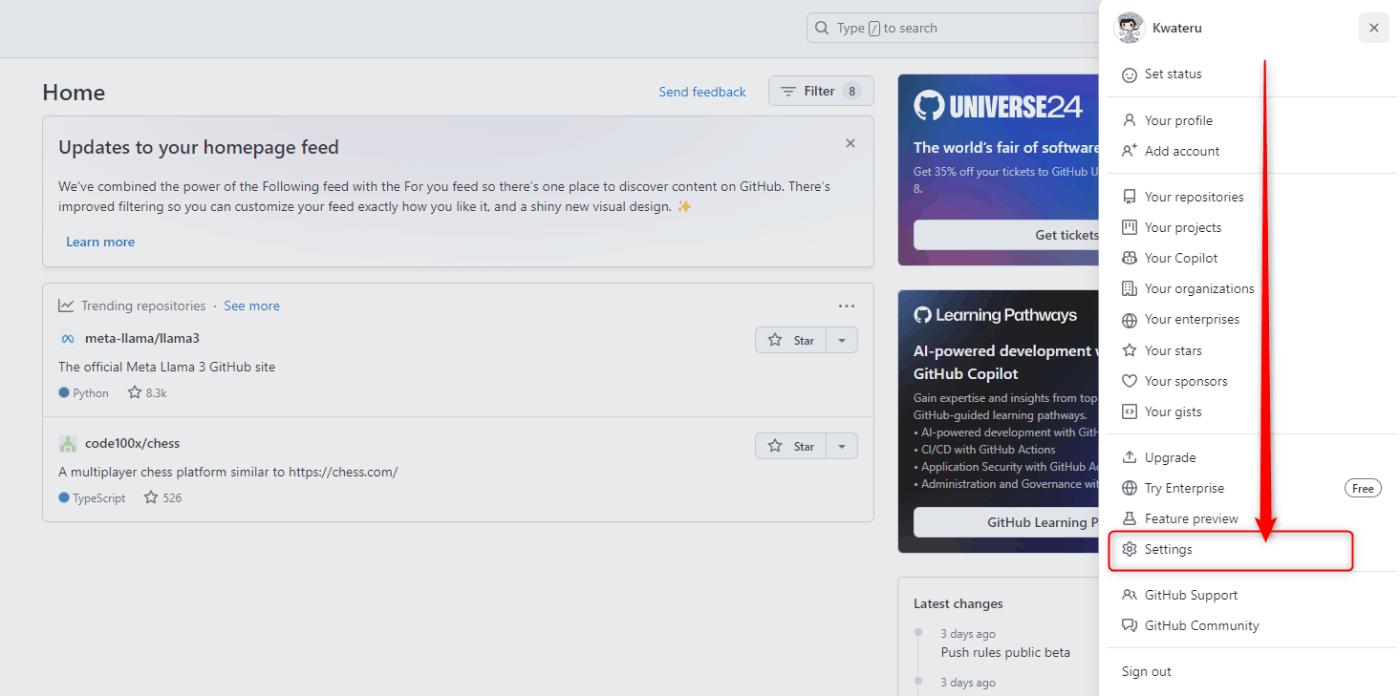Viewport: 1400px width, 696px height.
Task: Open the meta-llama/llama3 repository link
Action: [142, 338]
